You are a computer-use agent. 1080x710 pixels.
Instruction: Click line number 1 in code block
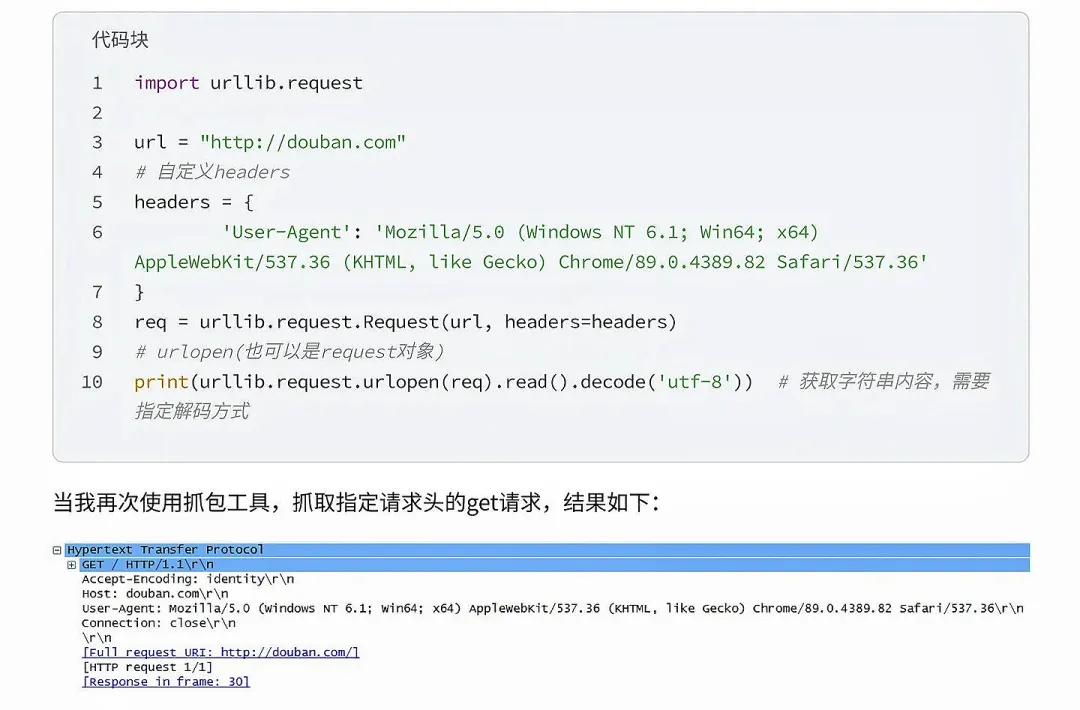(x=97, y=83)
